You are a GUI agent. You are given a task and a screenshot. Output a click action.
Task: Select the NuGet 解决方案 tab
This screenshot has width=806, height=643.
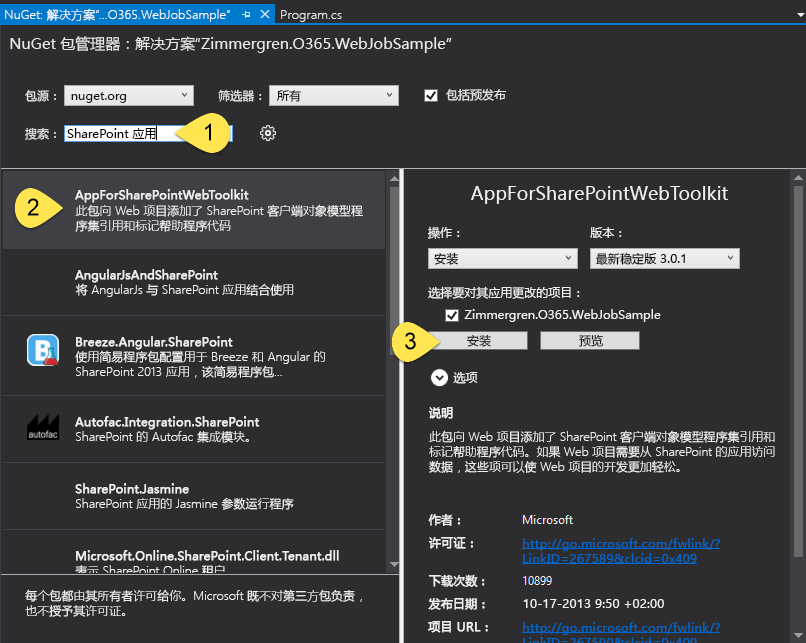[120, 14]
